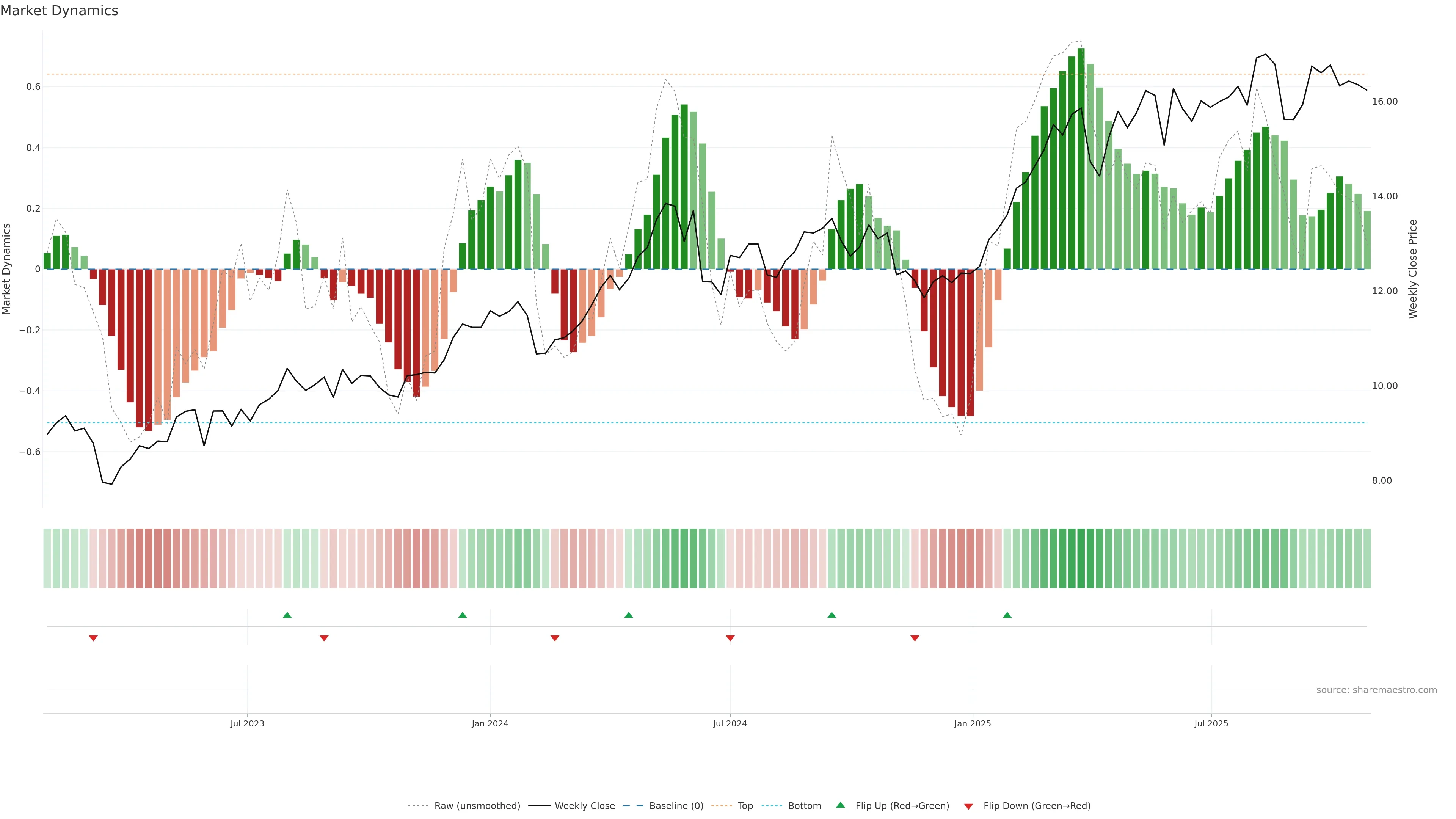
Task: Click the earliest red Flip Down marker
Action: 93,638
